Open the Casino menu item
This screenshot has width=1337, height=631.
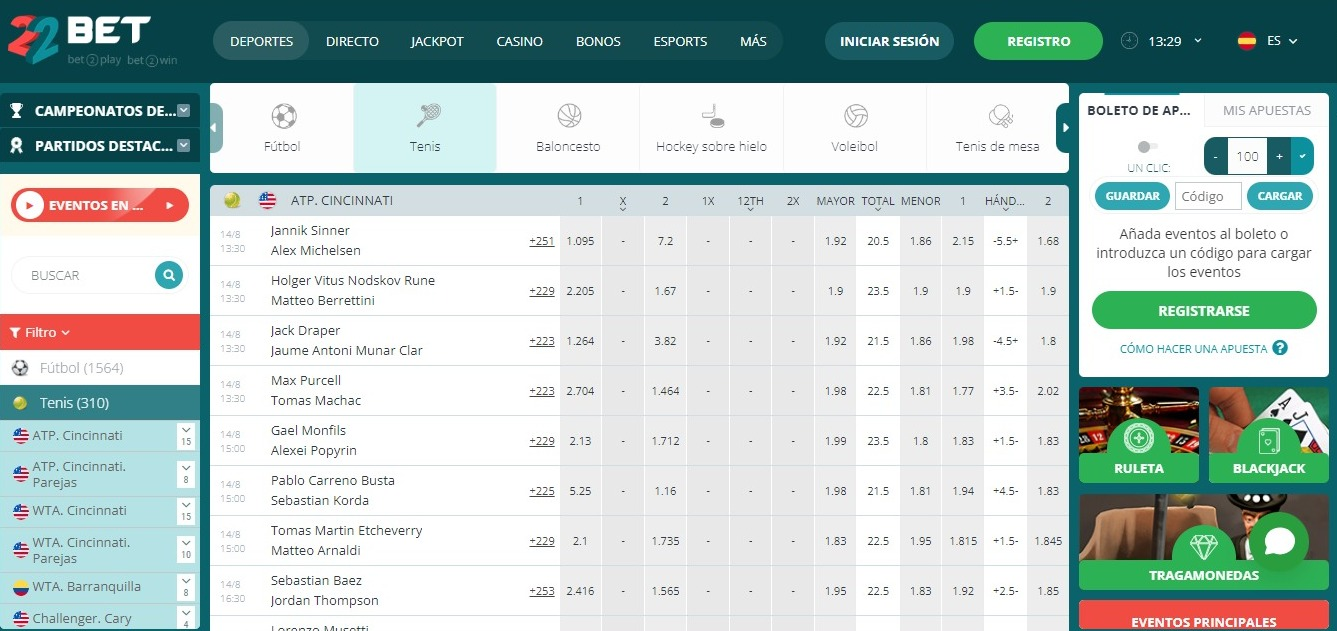tap(519, 42)
